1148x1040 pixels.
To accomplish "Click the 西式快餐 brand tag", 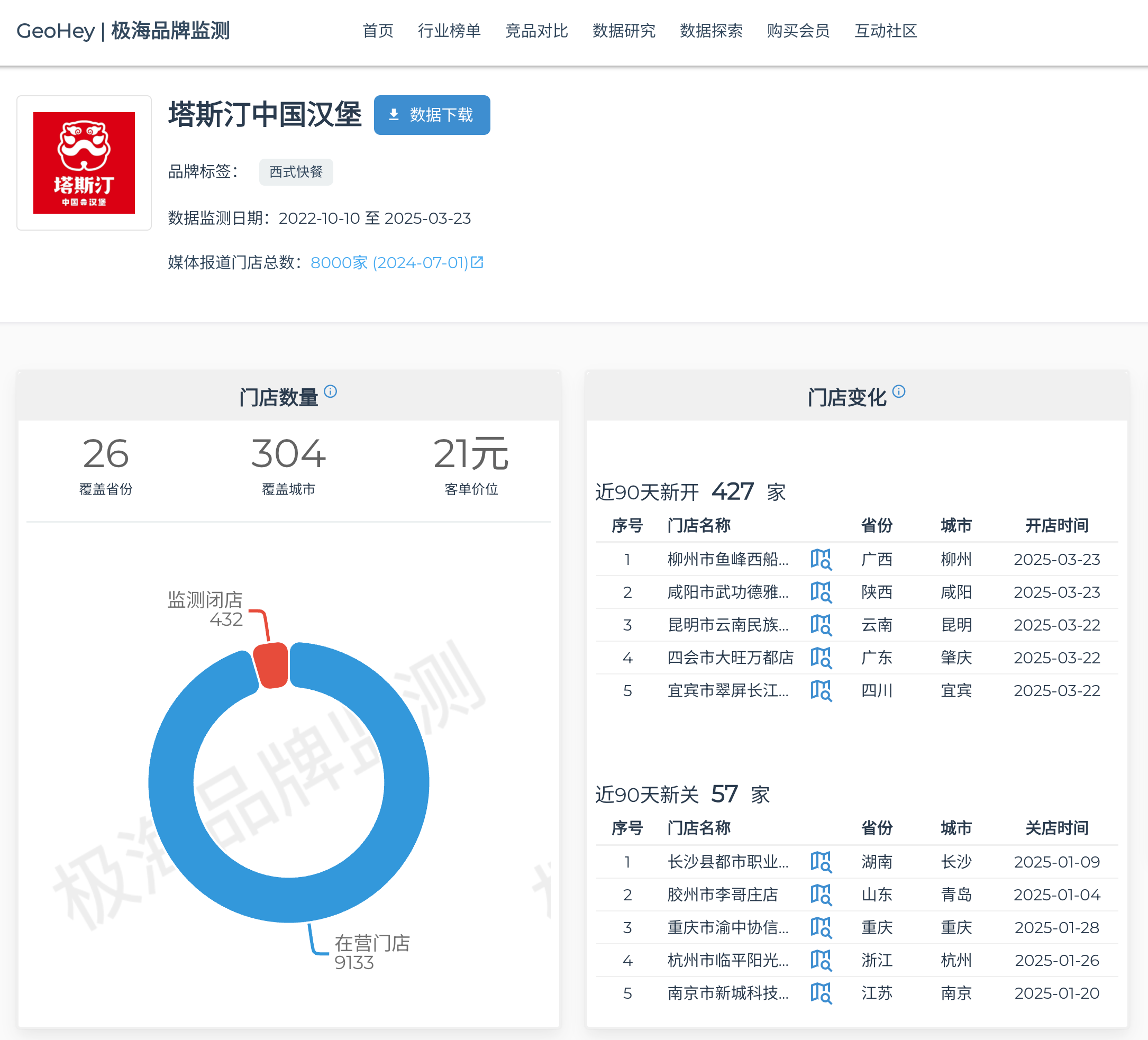I will 296,172.
